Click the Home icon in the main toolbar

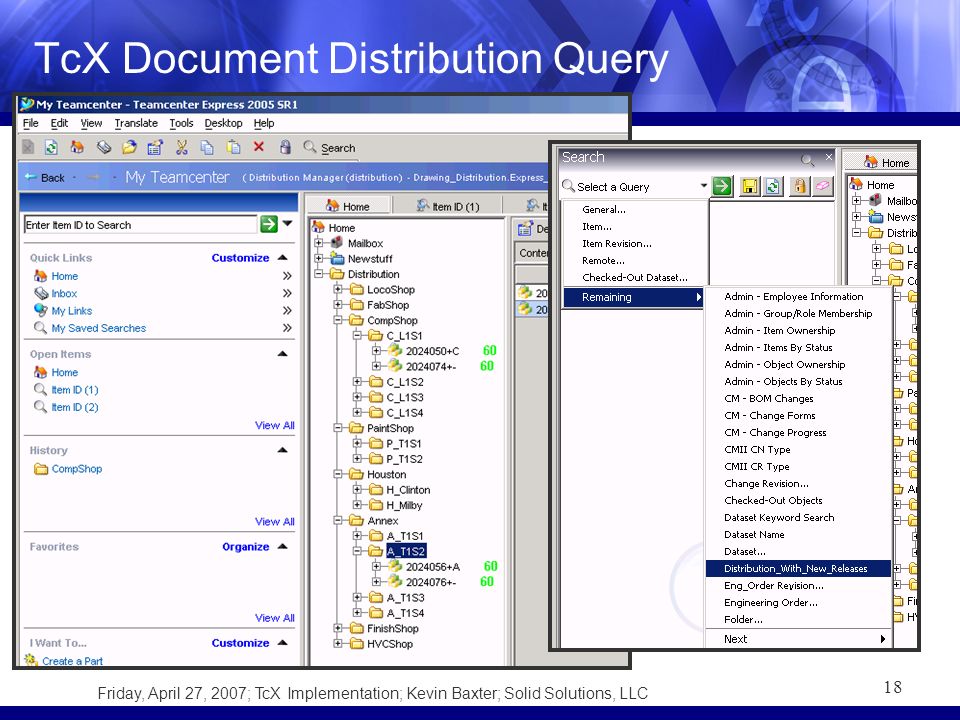(77, 147)
